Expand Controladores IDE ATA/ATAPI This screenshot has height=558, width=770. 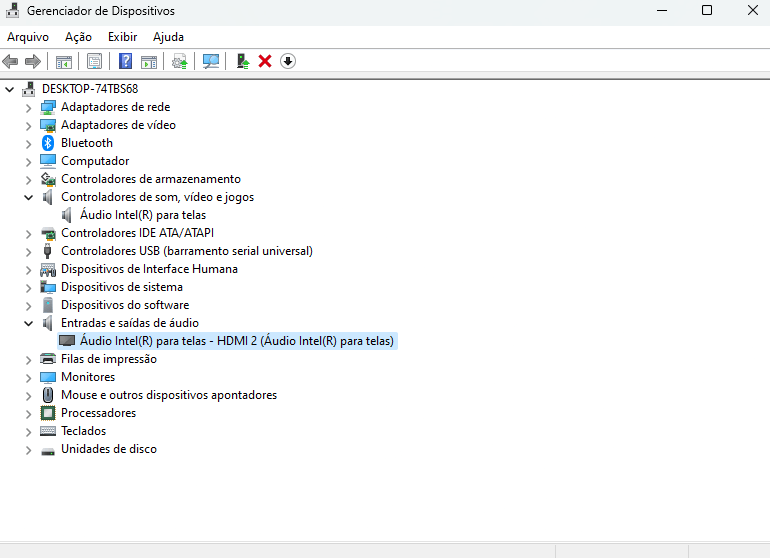(28, 233)
